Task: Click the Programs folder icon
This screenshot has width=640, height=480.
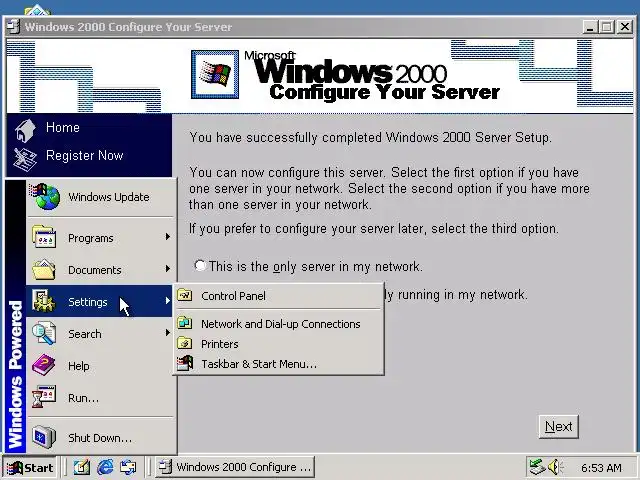Action: click(44, 237)
